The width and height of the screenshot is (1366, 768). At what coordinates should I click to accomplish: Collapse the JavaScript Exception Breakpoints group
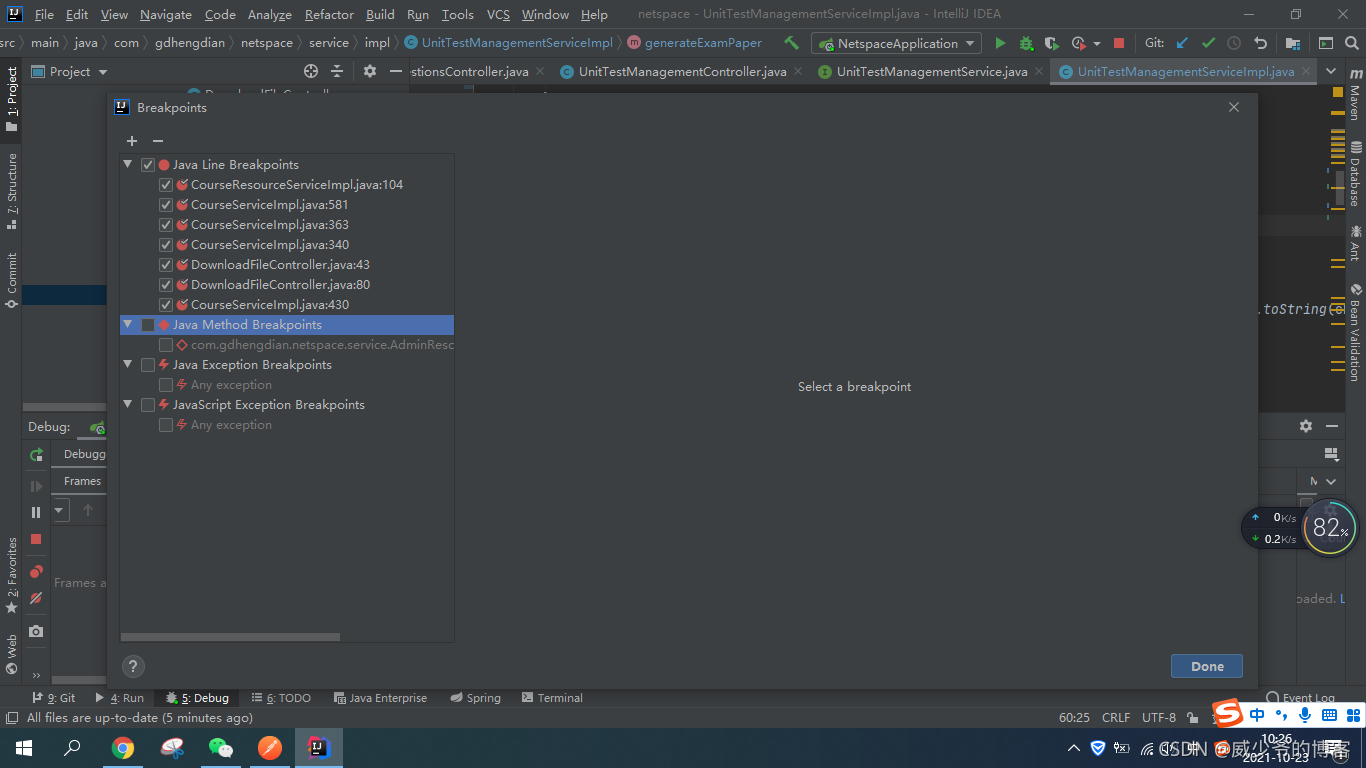(x=127, y=404)
